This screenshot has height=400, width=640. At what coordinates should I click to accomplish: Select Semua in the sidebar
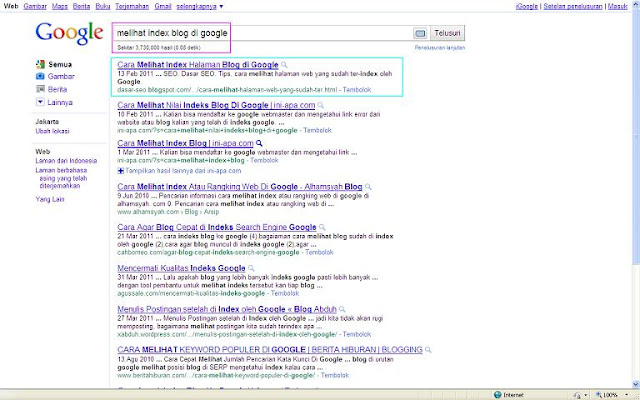[60, 64]
